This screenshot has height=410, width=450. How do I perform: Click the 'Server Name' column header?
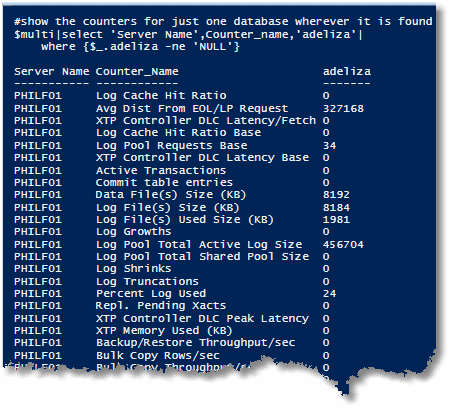tap(52, 72)
